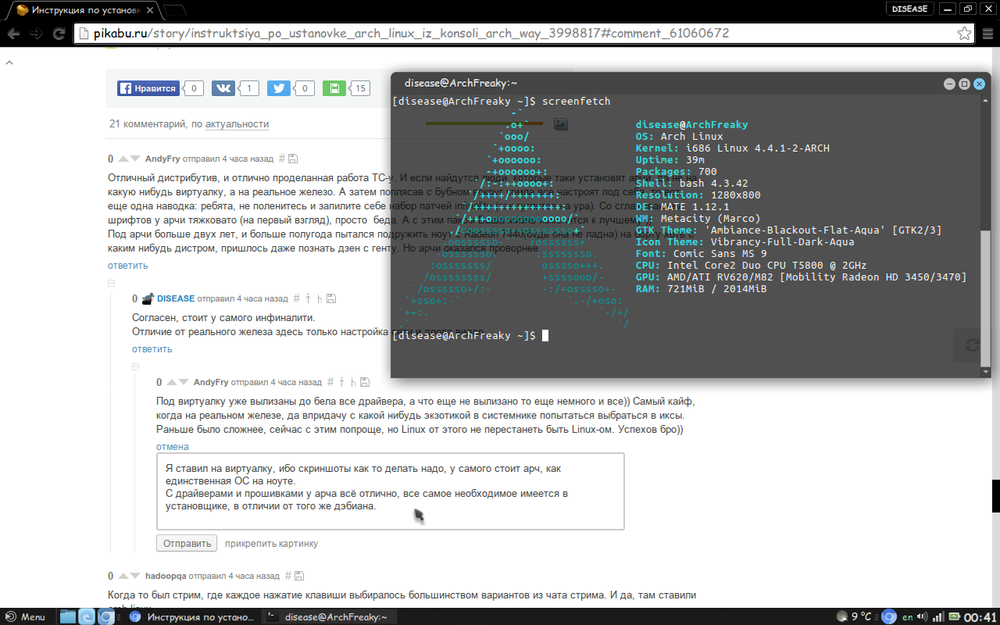Click the Facebook 'Нравится' share button
The height and width of the screenshot is (625, 1000).
(x=148, y=88)
